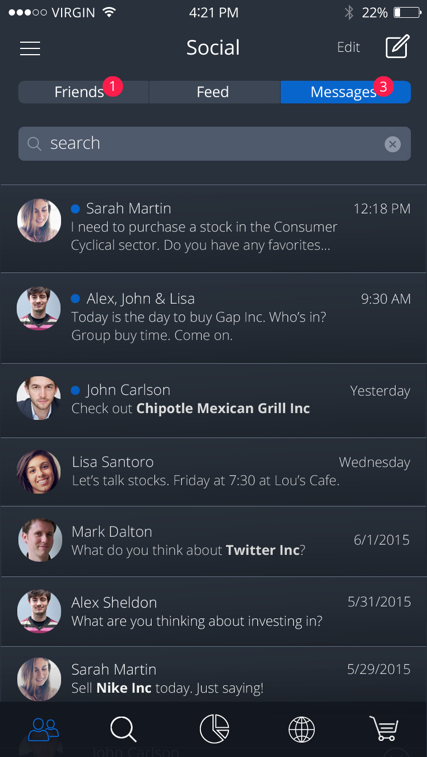Tap the Bluetooth icon in the status bar

tap(349, 13)
